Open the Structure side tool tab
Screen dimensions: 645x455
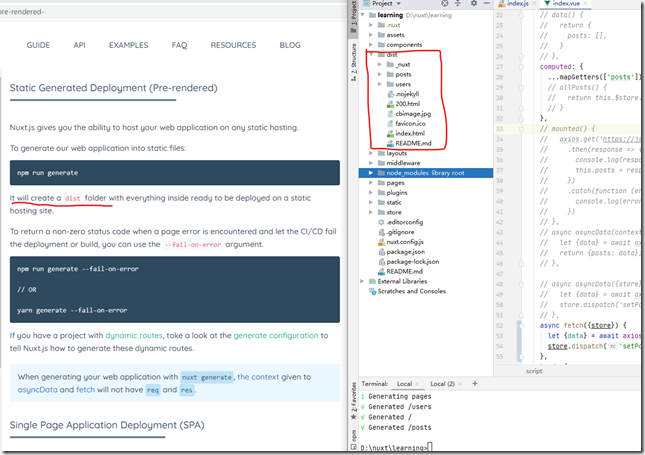point(353,62)
